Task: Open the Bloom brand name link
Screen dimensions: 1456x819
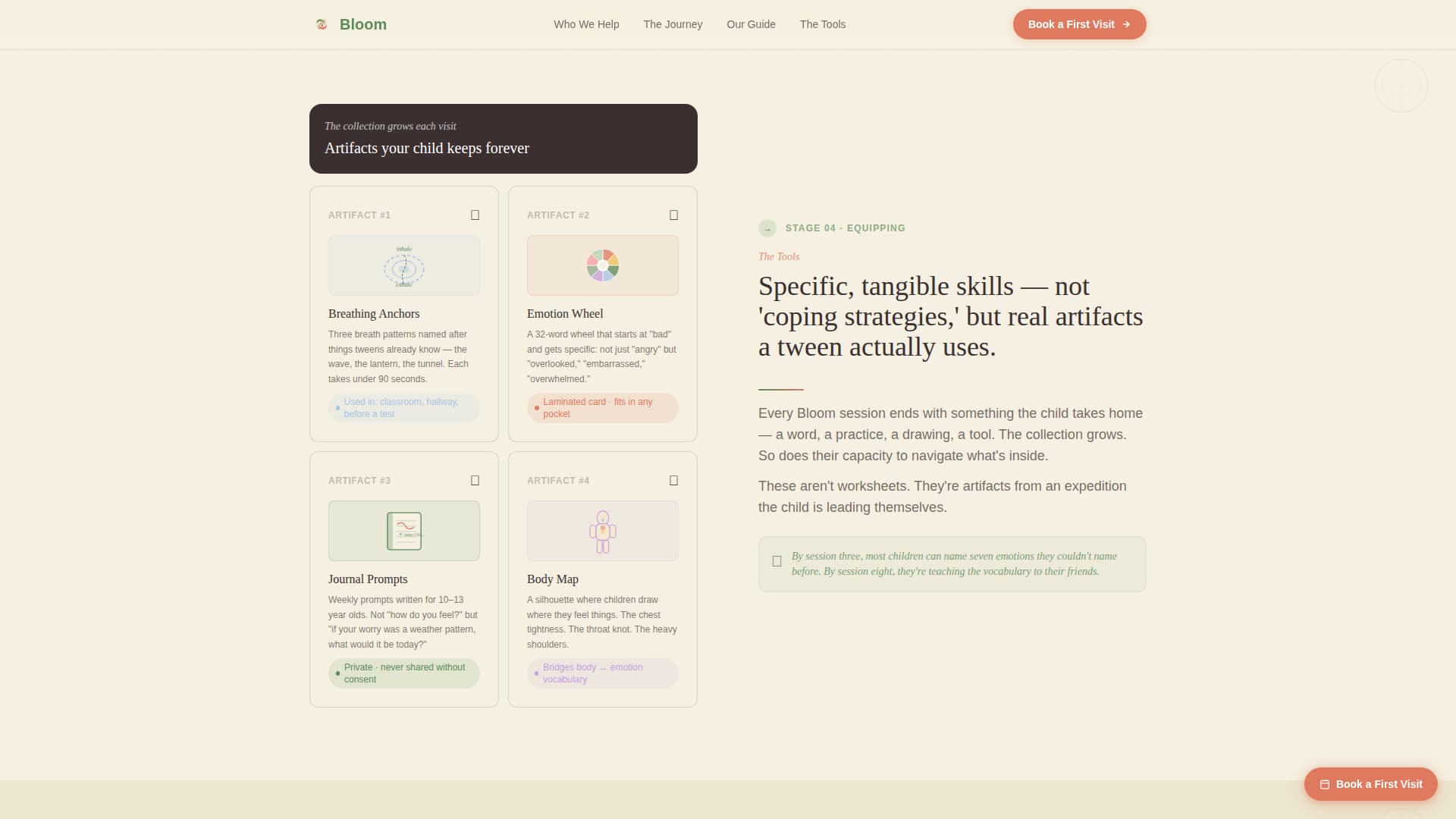Action: click(363, 24)
